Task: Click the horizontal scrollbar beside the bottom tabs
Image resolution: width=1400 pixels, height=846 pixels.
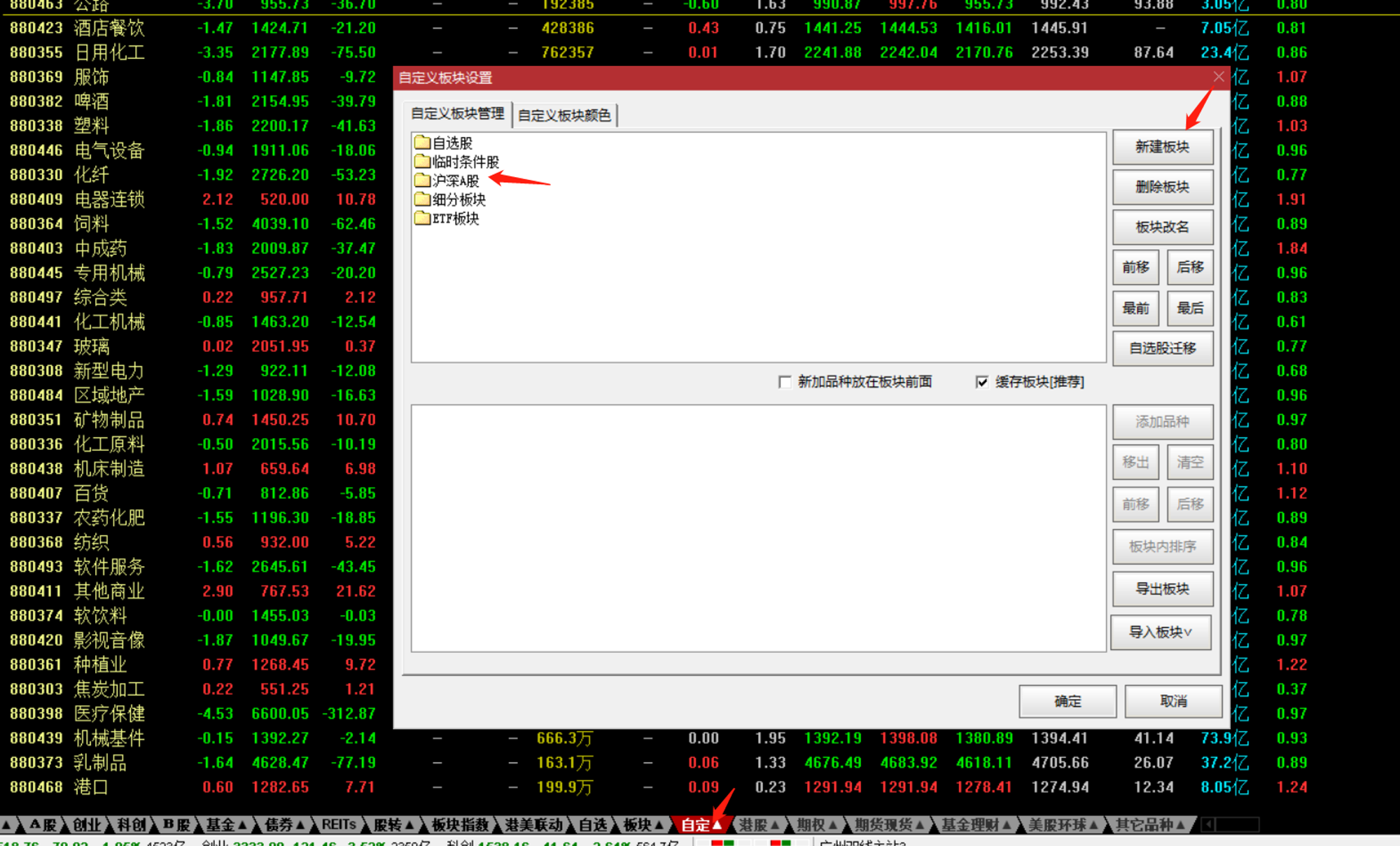Action: click(x=1230, y=824)
